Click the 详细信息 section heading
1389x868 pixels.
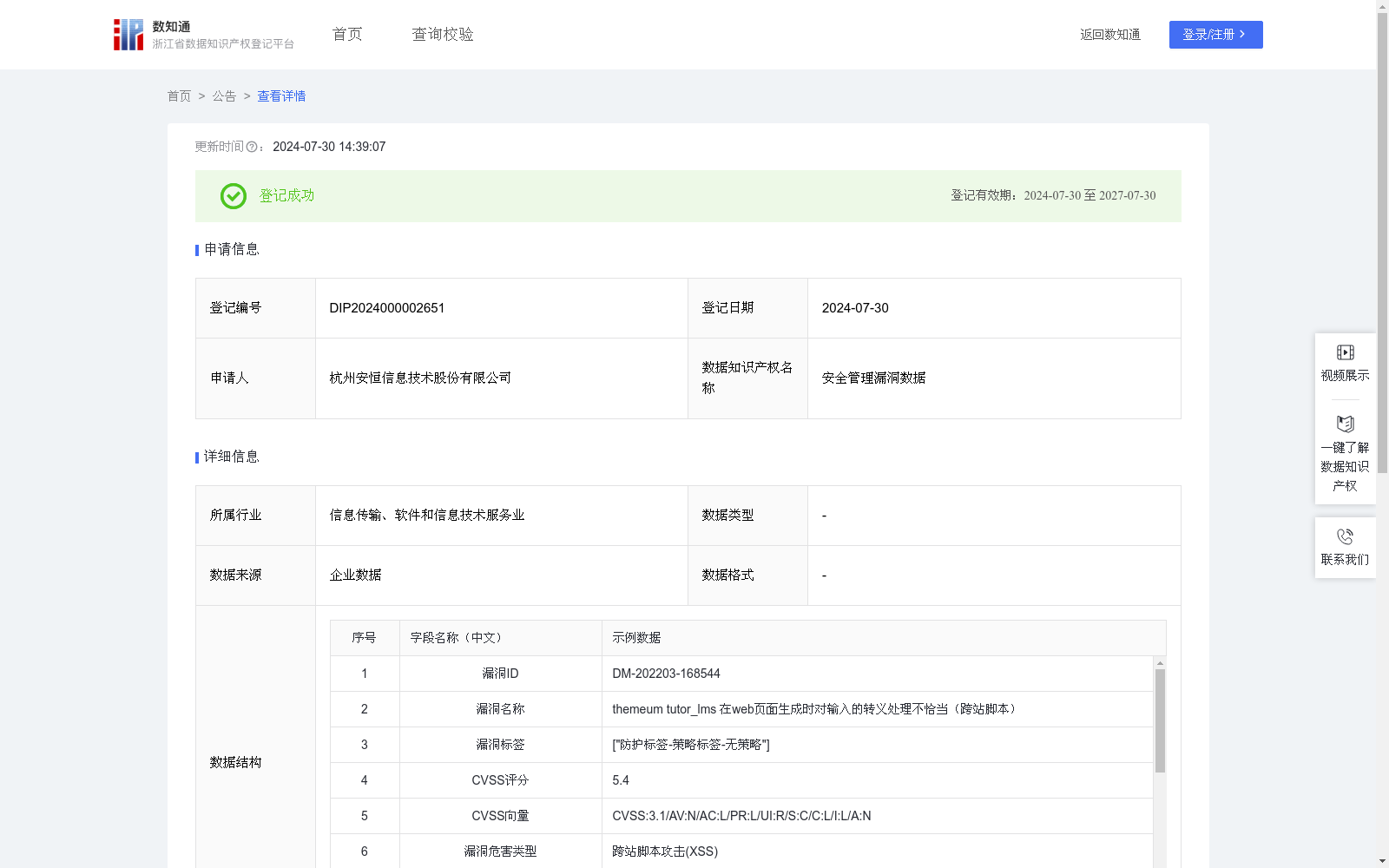click(232, 457)
